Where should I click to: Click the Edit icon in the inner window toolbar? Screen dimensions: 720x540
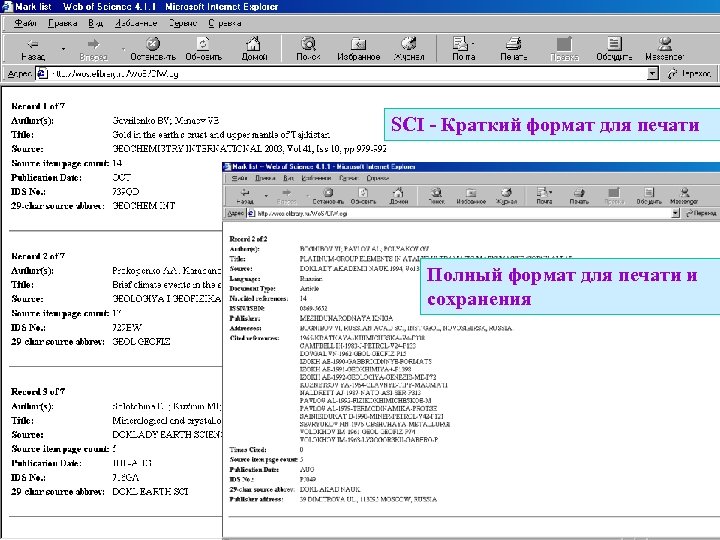[614, 192]
